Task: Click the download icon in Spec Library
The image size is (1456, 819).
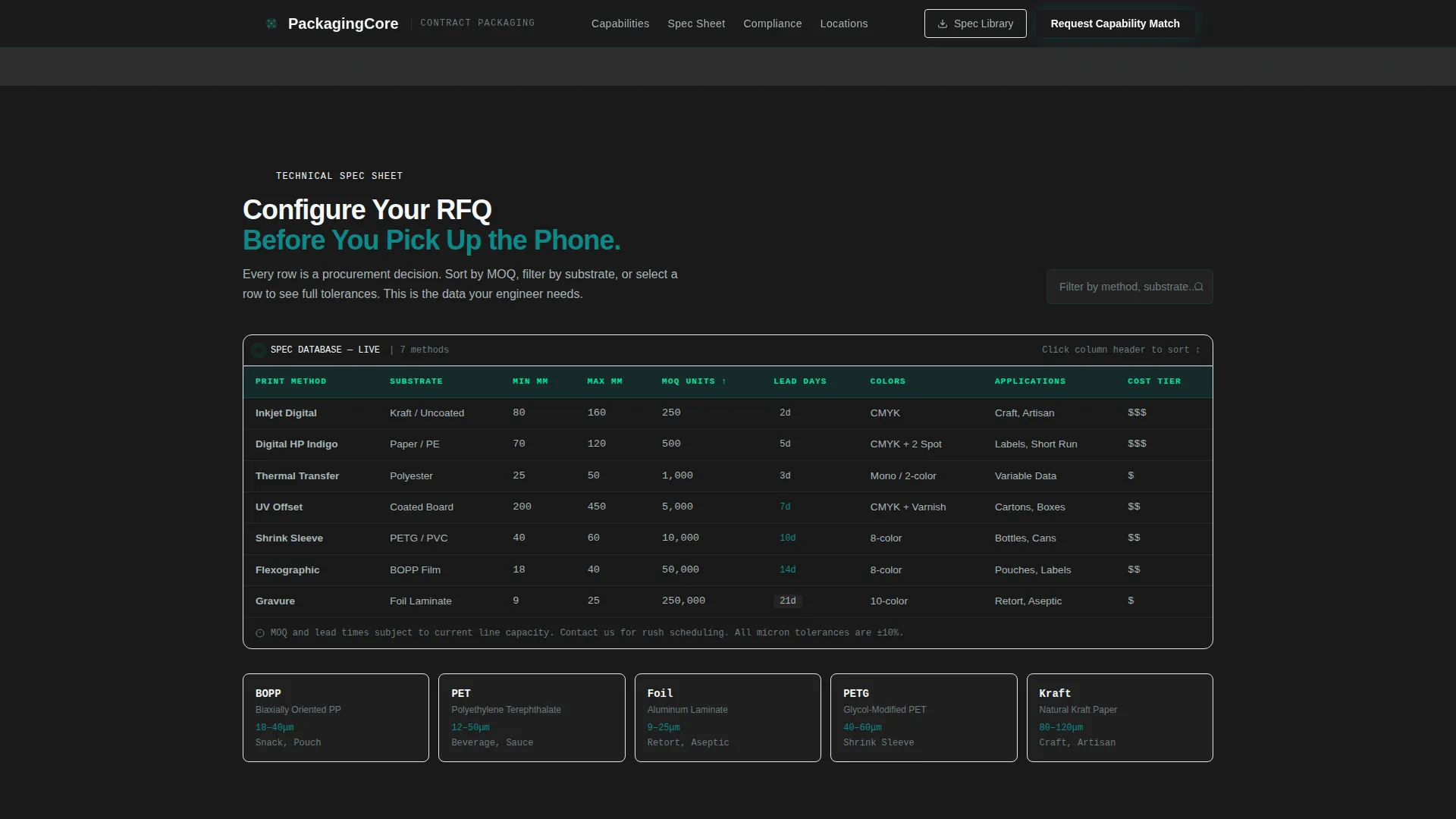Action: (x=943, y=24)
